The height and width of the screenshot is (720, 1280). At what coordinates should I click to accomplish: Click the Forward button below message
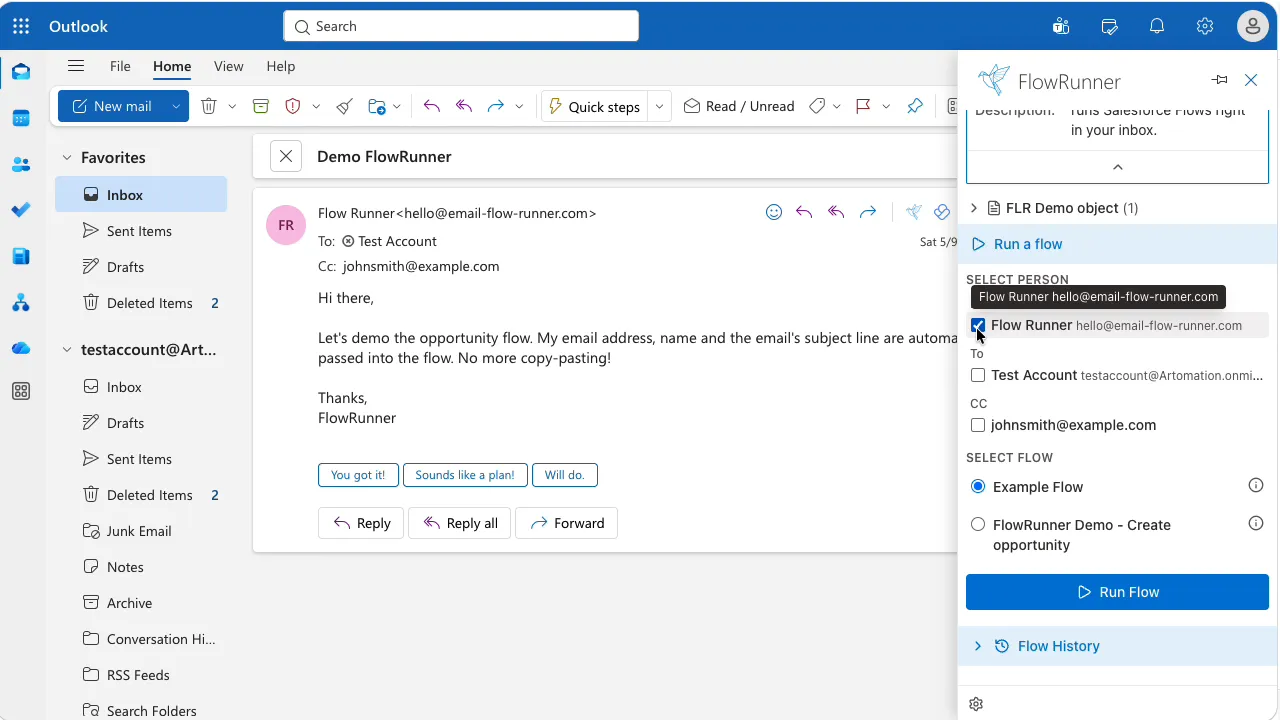point(567,523)
